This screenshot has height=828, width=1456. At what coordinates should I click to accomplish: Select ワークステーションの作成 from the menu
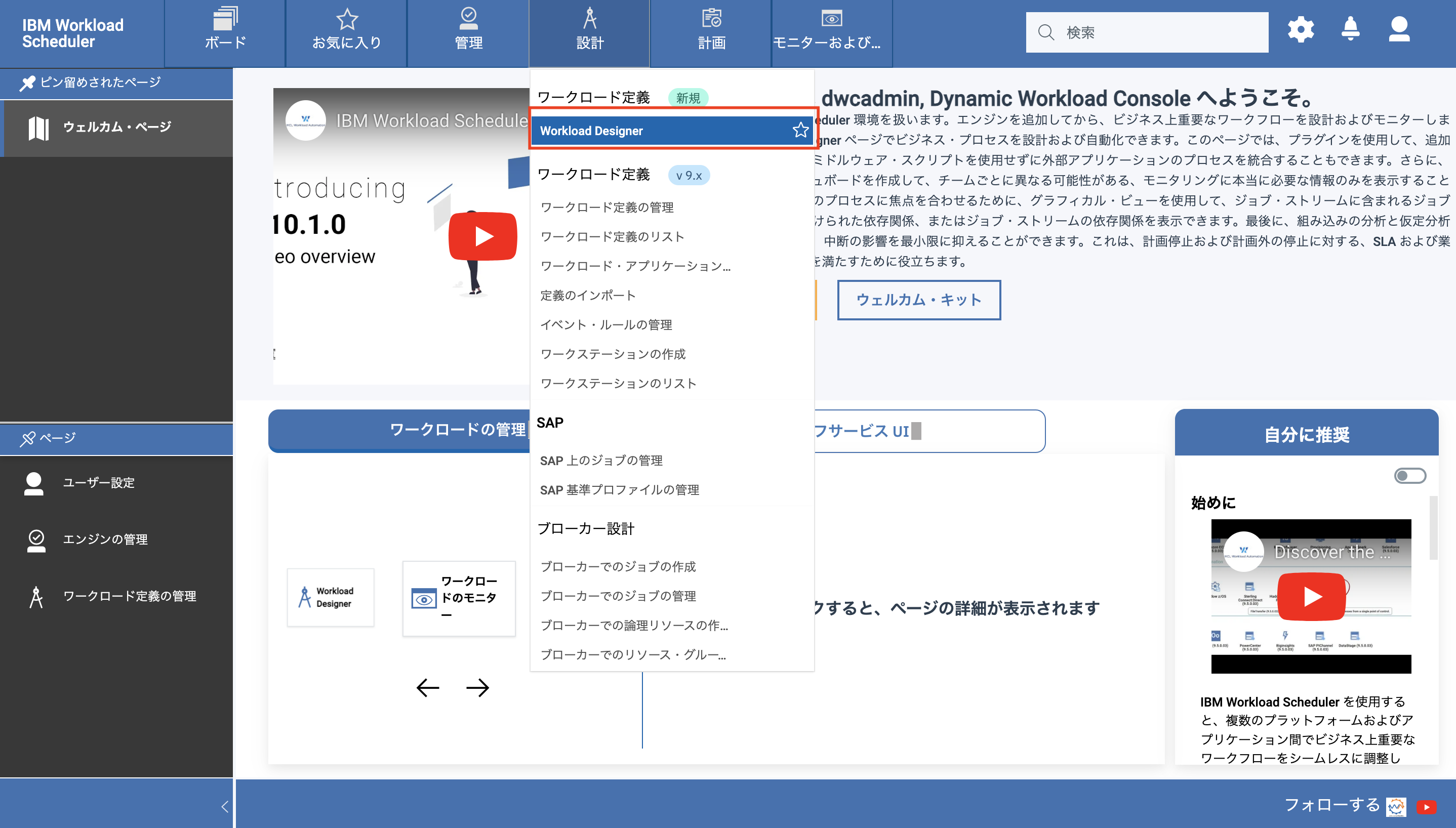pos(613,354)
